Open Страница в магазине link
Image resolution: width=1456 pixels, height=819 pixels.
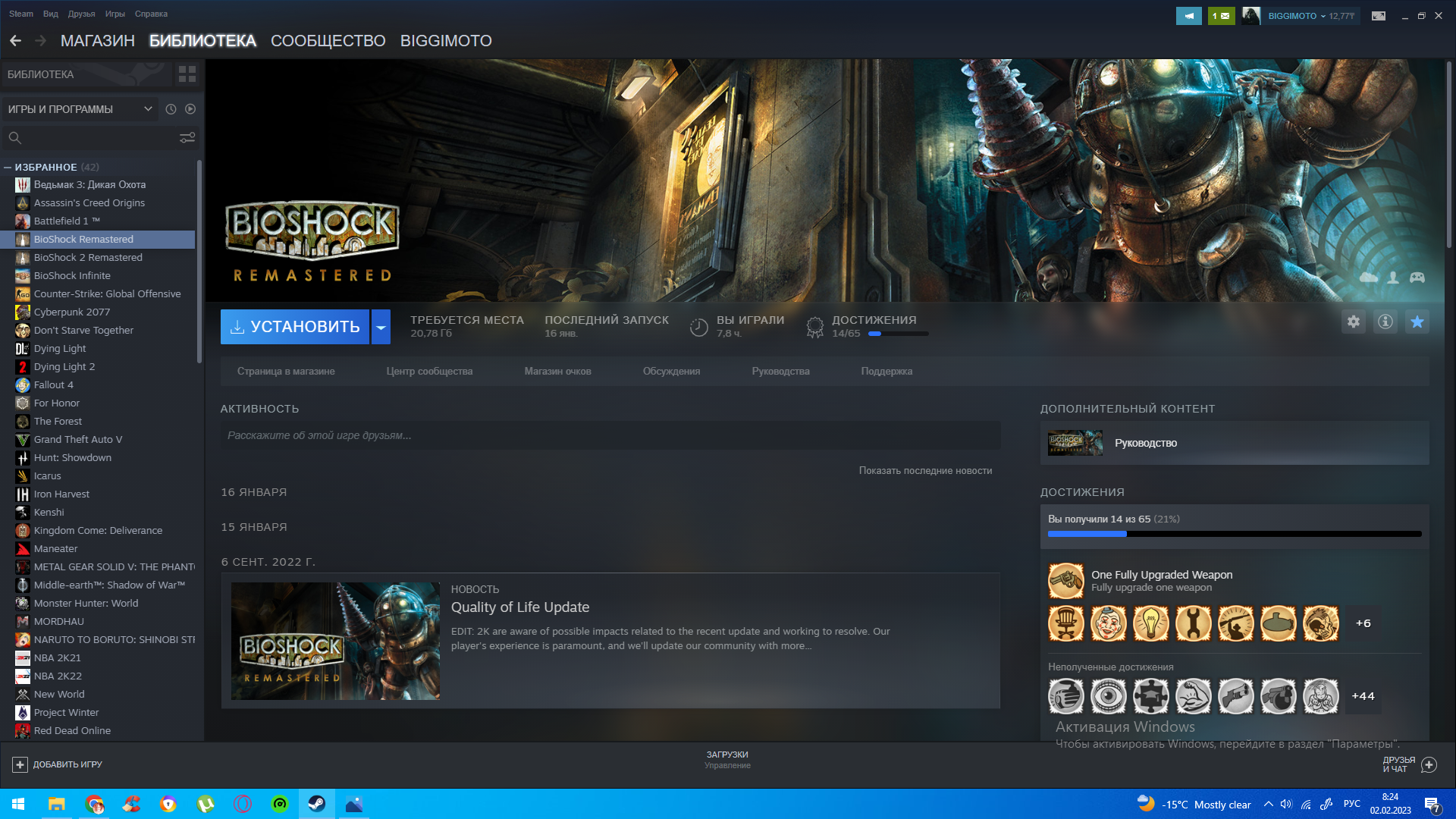(x=286, y=372)
